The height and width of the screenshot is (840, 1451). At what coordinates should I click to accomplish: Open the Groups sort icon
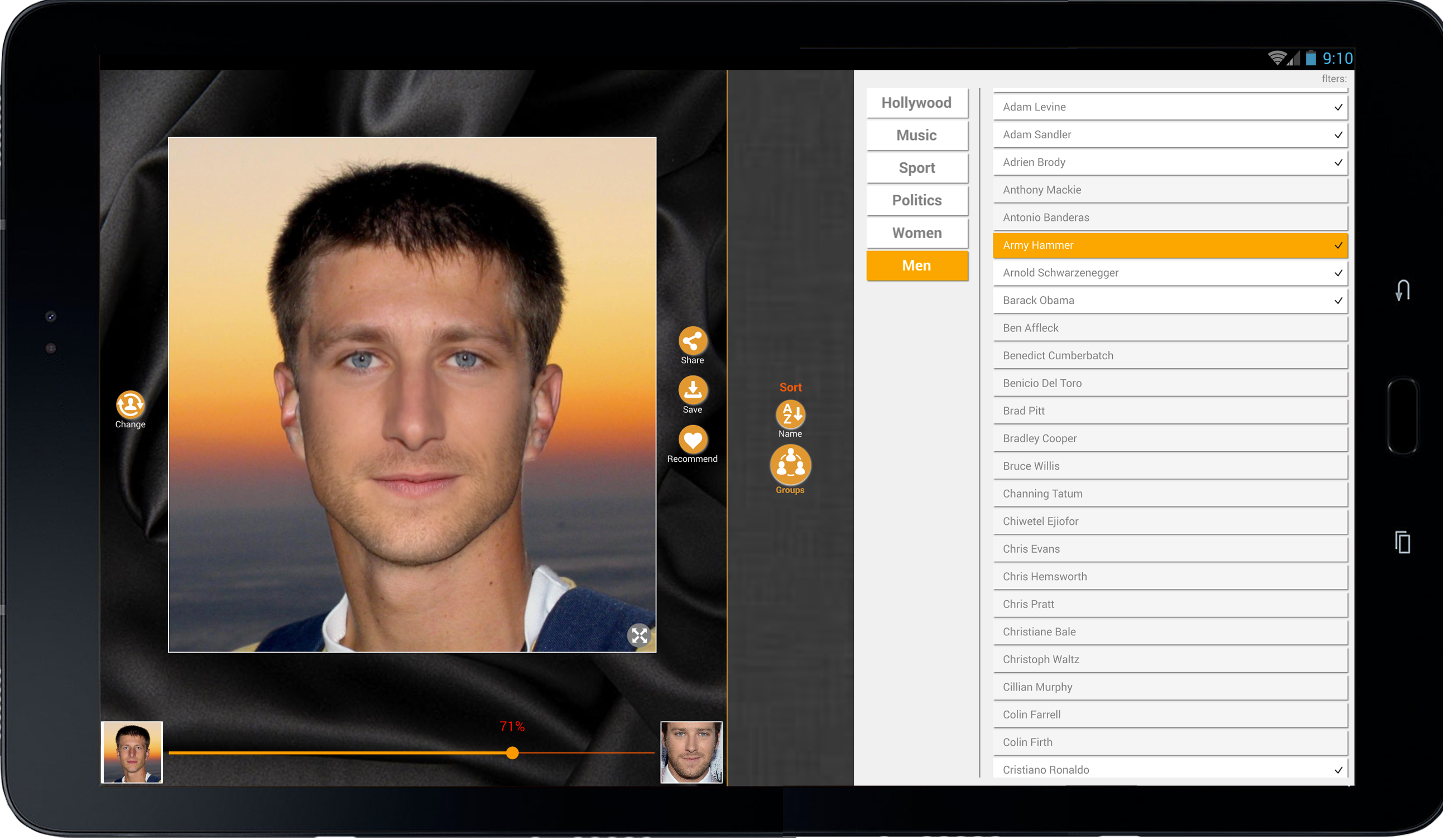(790, 465)
